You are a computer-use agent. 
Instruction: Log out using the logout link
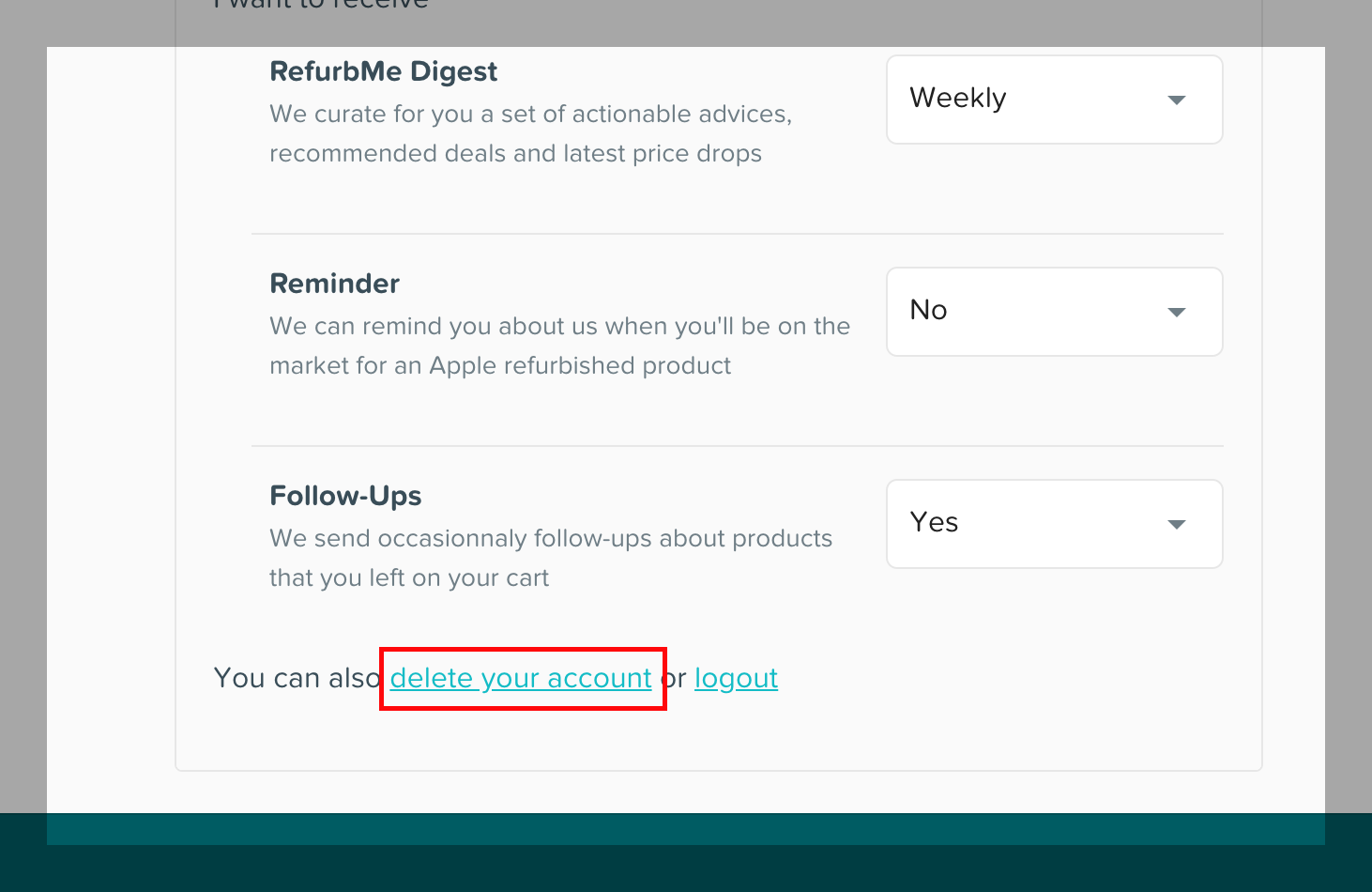[736, 678]
